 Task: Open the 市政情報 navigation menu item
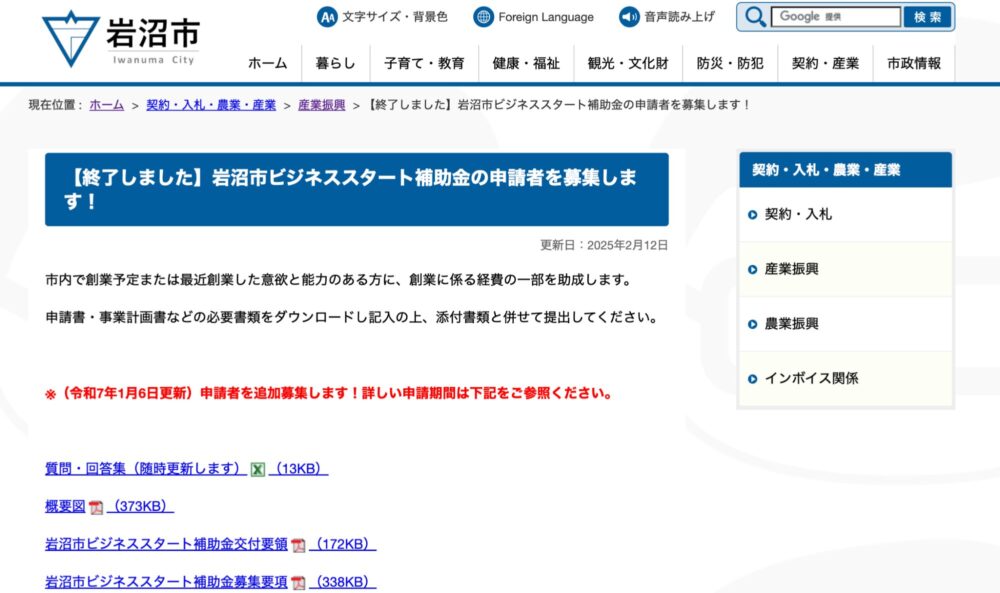click(x=914, y=63)
